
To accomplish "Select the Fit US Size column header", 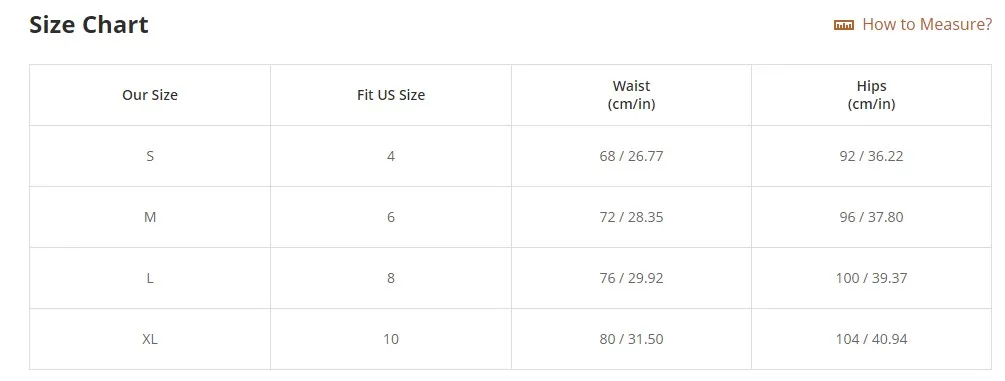I will coord(391,95).
